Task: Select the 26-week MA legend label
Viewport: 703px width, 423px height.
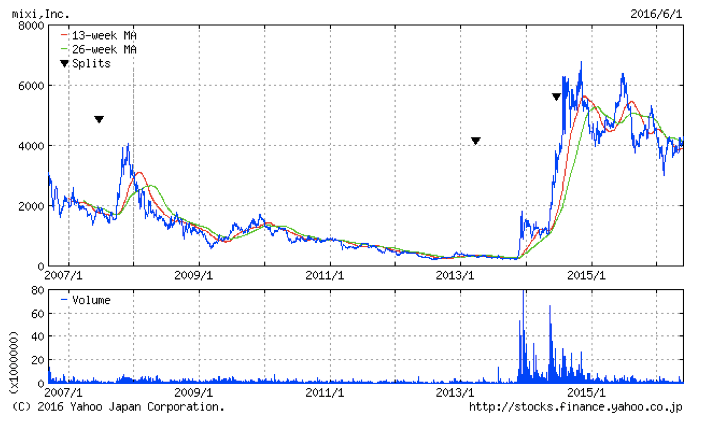Action: pyautogui.click(x=105, y=49)
